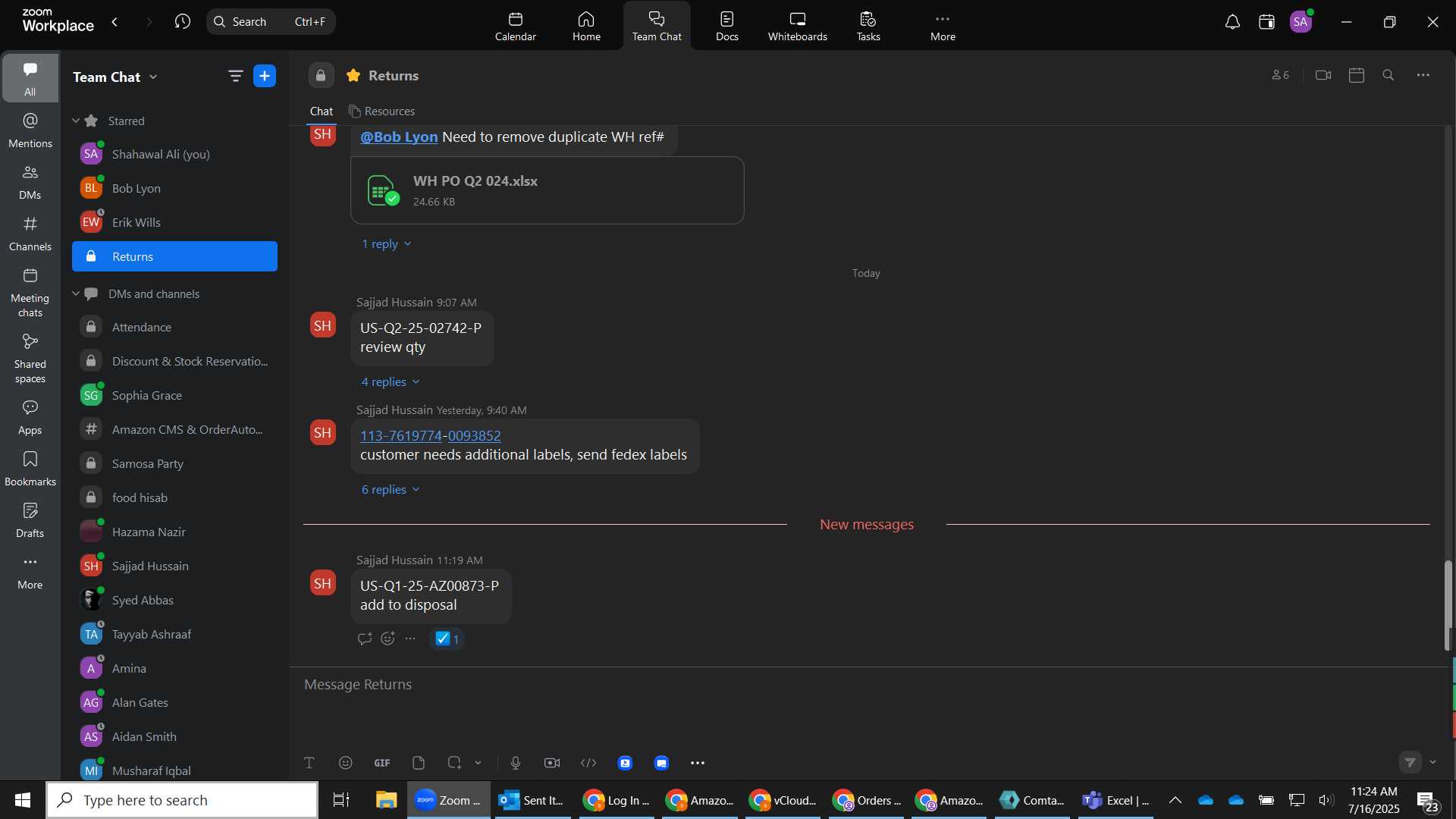Click the chat vertical scrollbar thumb
This screenshot has width=1456, height=819.
click(x=1448, y=605)
